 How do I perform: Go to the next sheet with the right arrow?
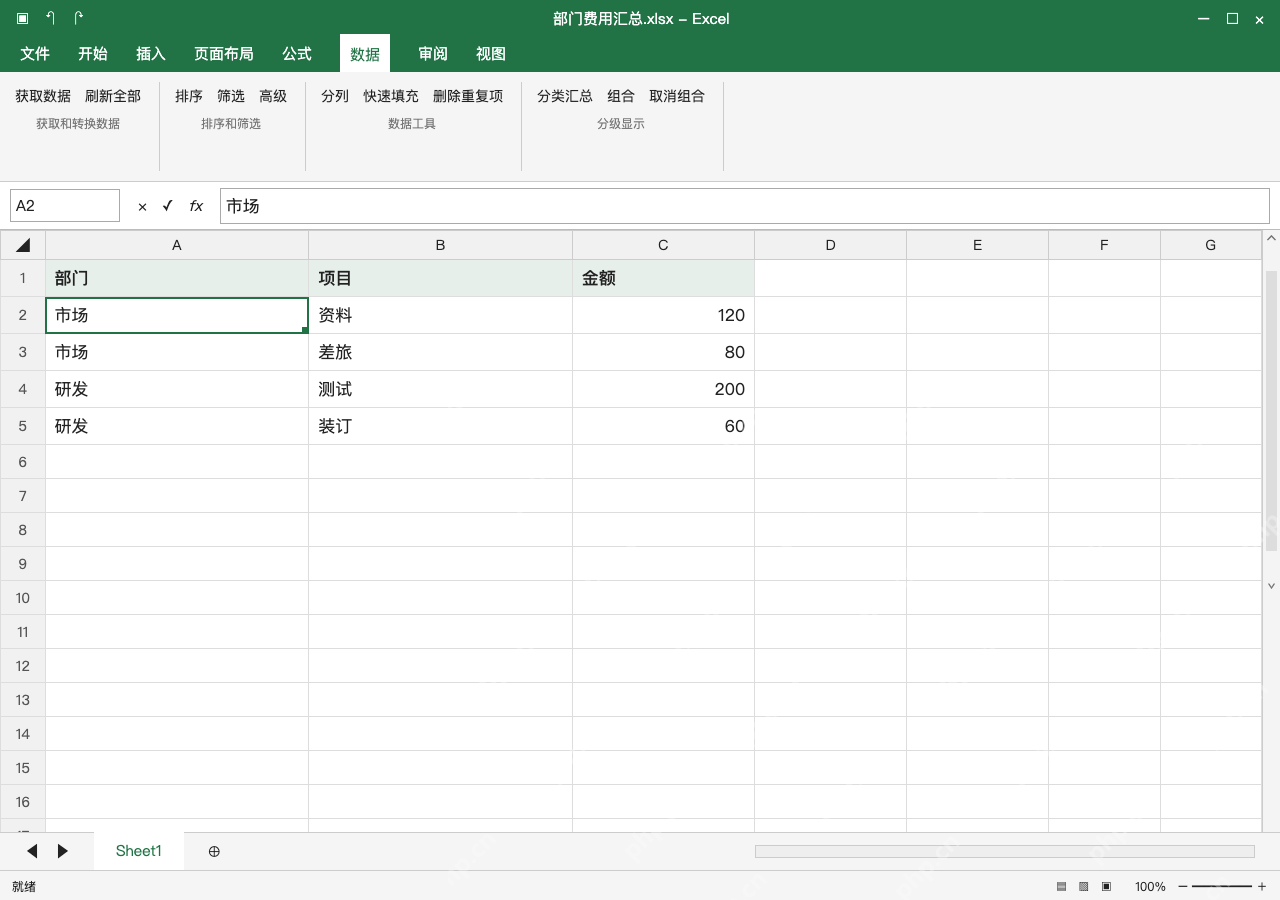pos(63,851)
